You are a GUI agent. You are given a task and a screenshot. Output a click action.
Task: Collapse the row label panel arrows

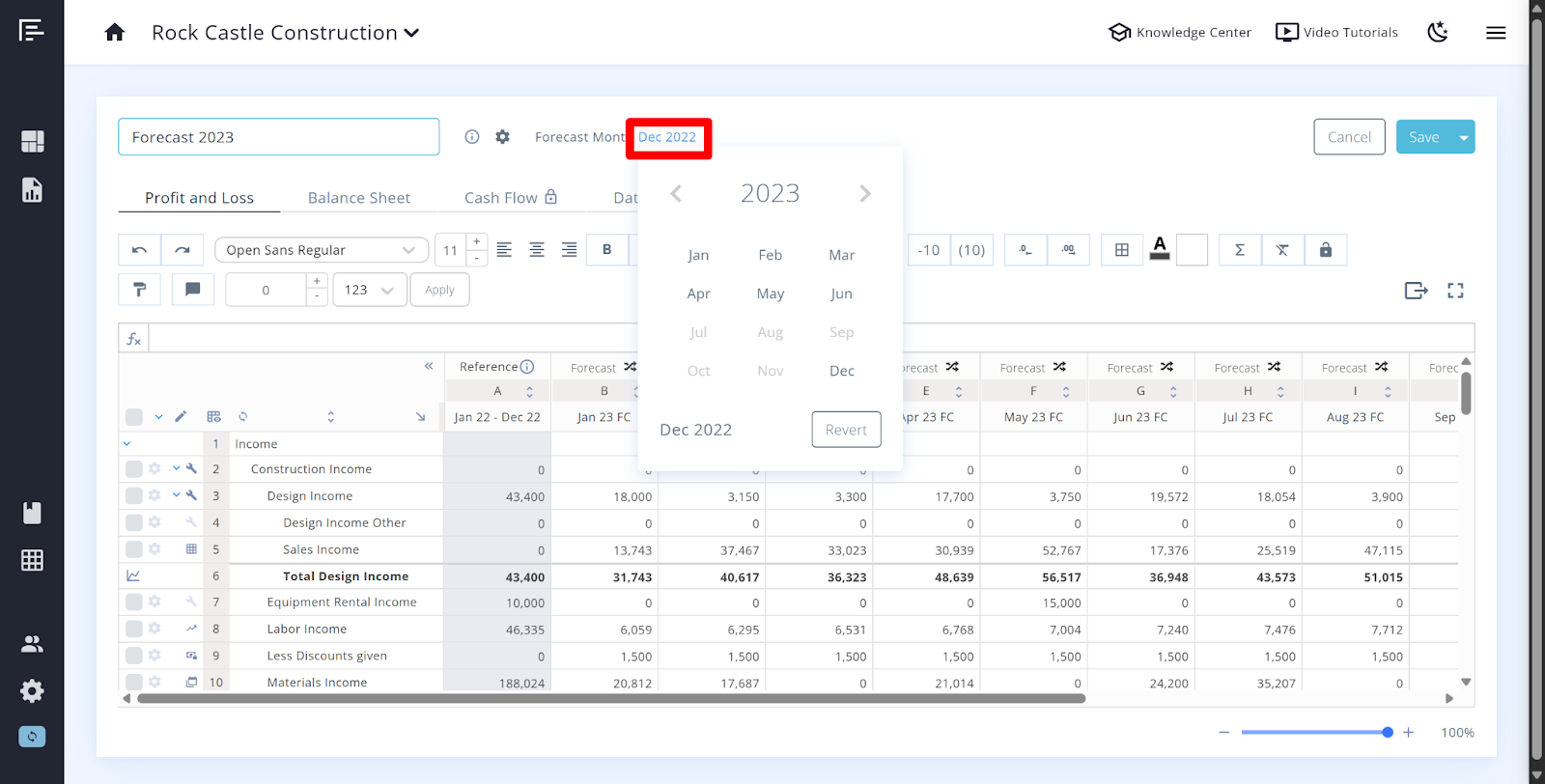click(x=429, y=366)
